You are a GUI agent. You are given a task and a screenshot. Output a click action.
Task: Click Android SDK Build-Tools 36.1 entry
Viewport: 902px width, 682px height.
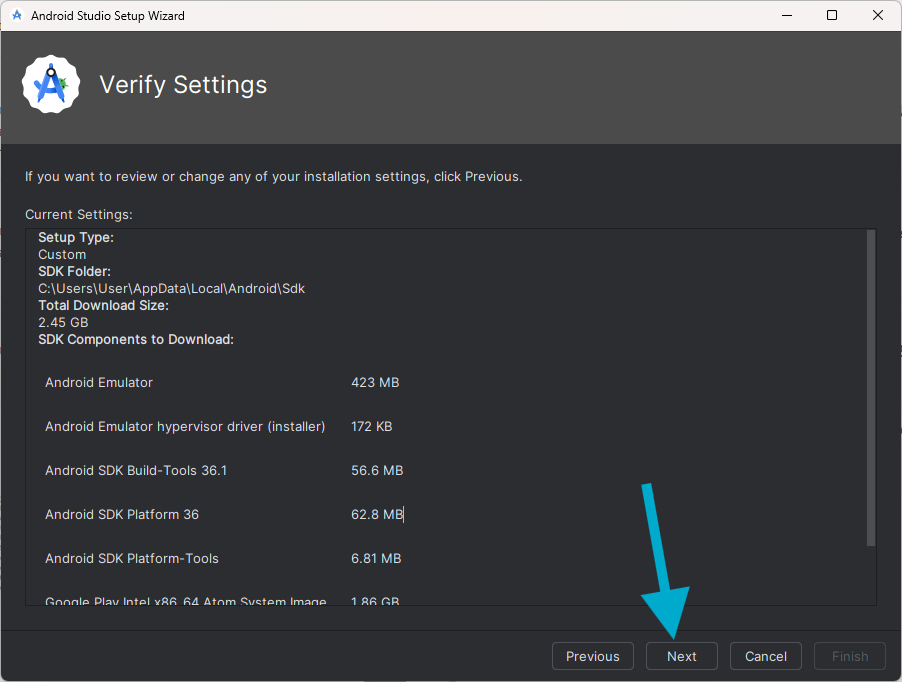(136, 471)
